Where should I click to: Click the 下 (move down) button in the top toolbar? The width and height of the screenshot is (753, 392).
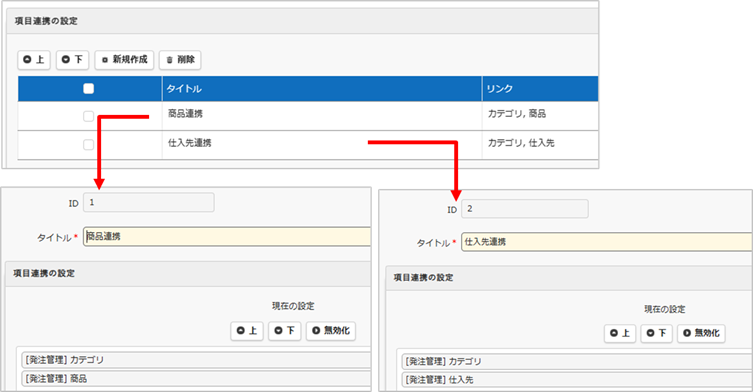(73, 60)
